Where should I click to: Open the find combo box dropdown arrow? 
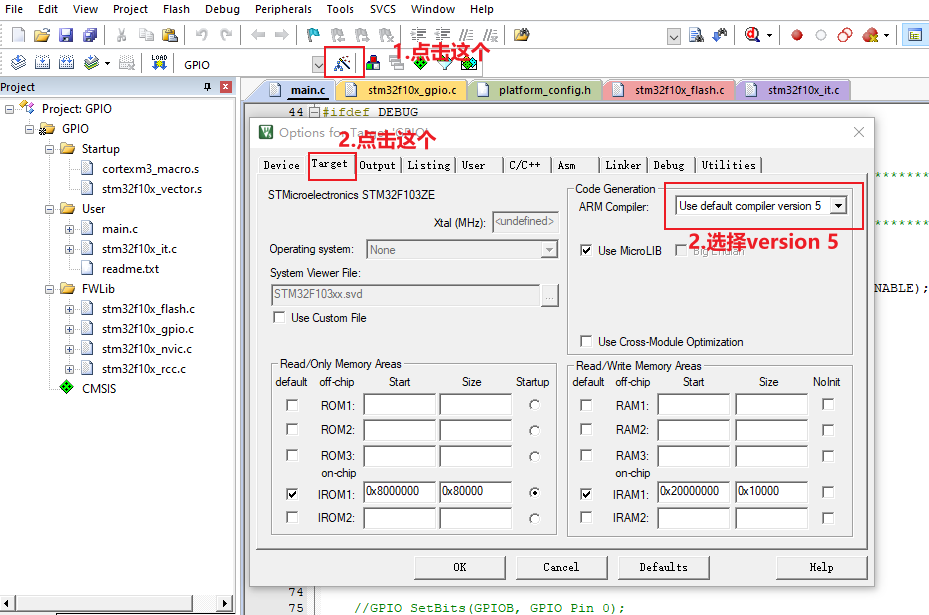(x=674, y=37)
